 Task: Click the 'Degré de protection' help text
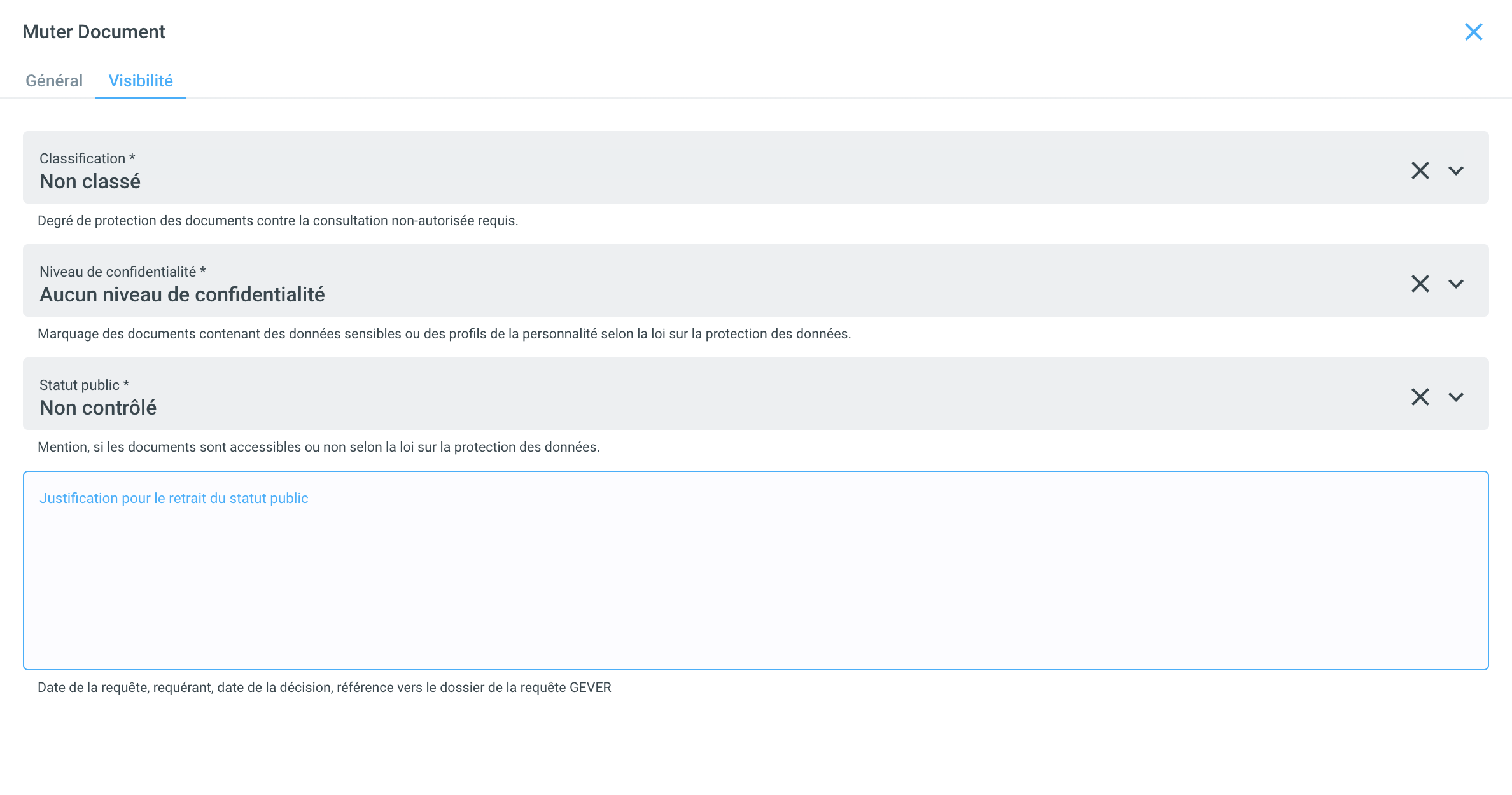pyautogui.click(x=277, y=221)
